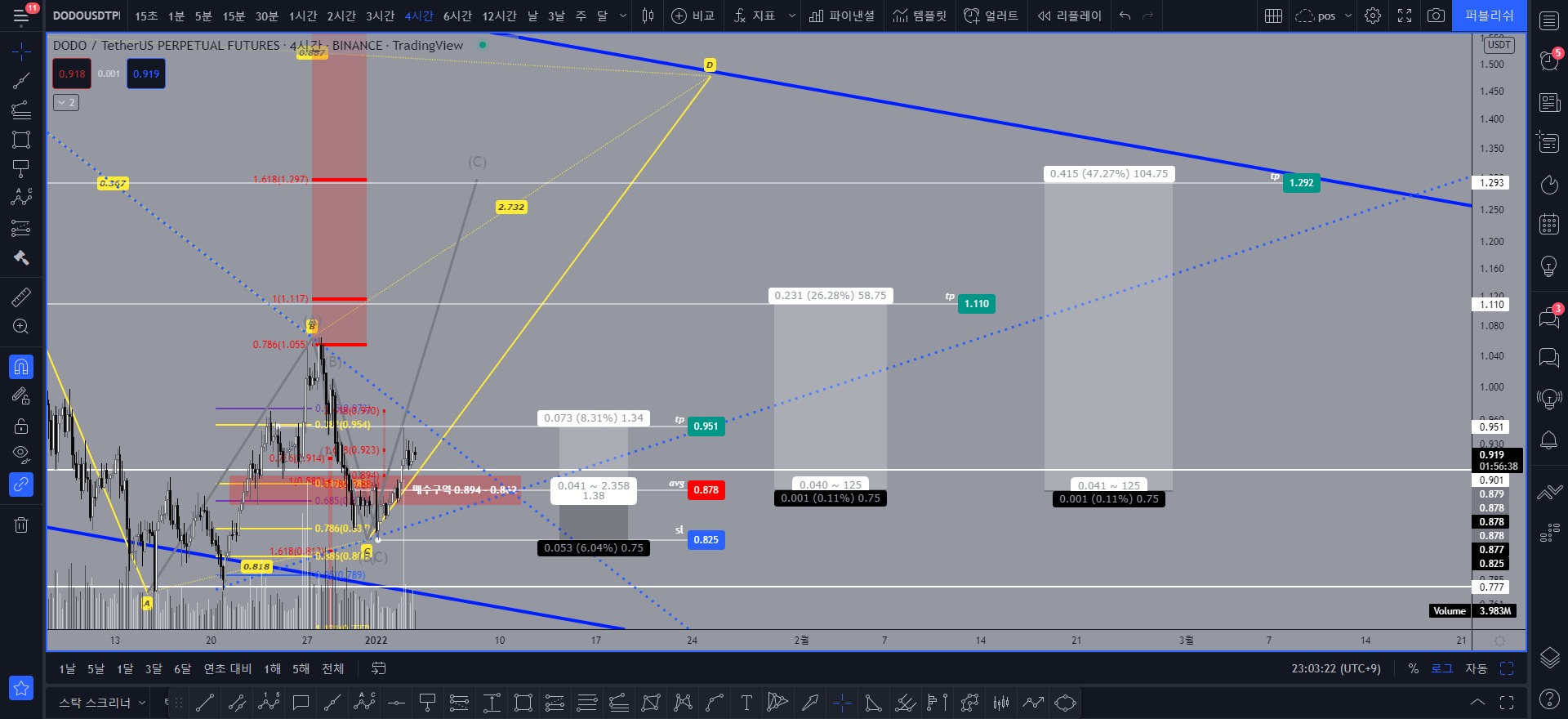Enter fullscreen mode from top toolbar

click(1405, 16)
